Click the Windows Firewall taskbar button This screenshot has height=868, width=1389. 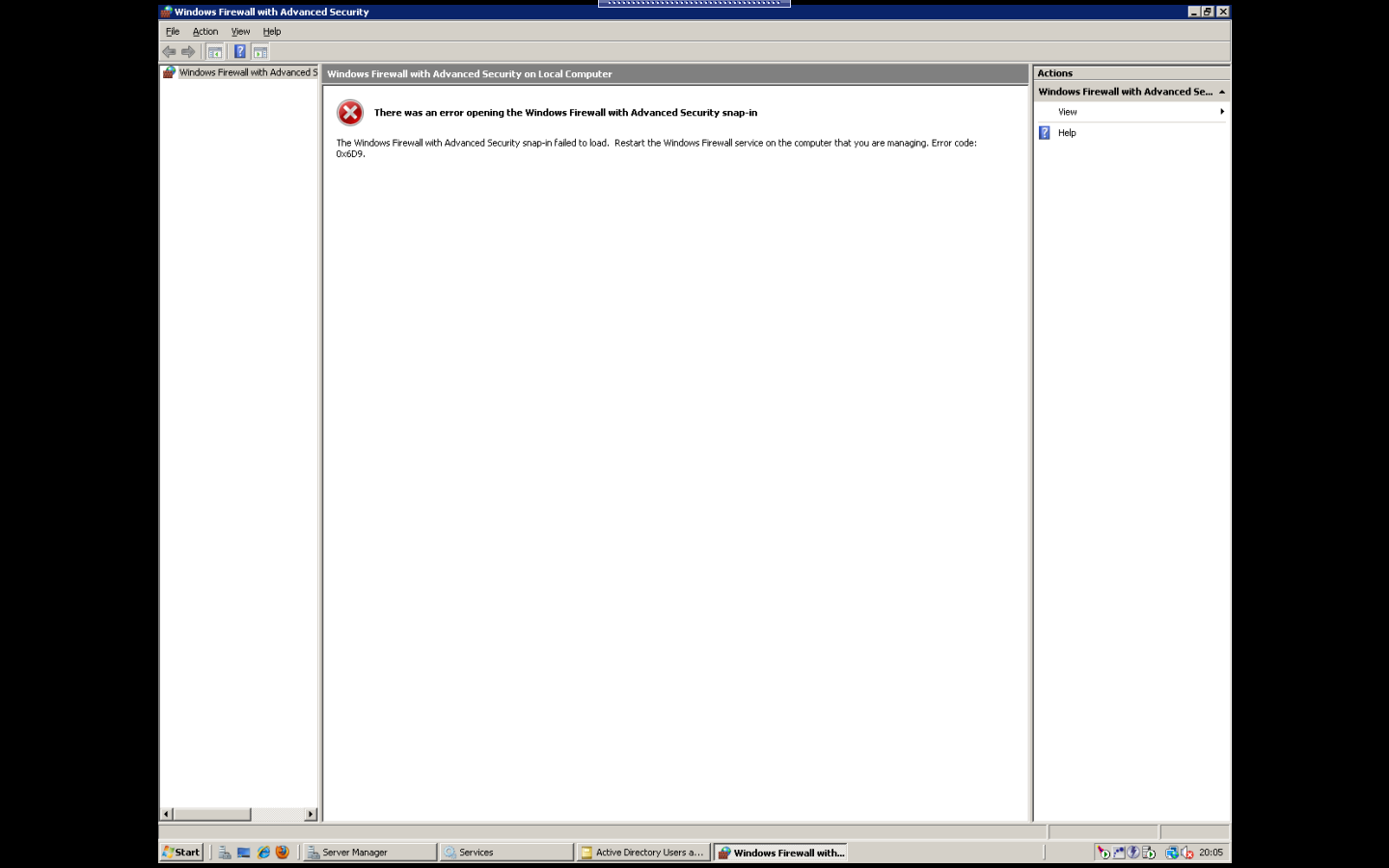[x=780, y=853]
